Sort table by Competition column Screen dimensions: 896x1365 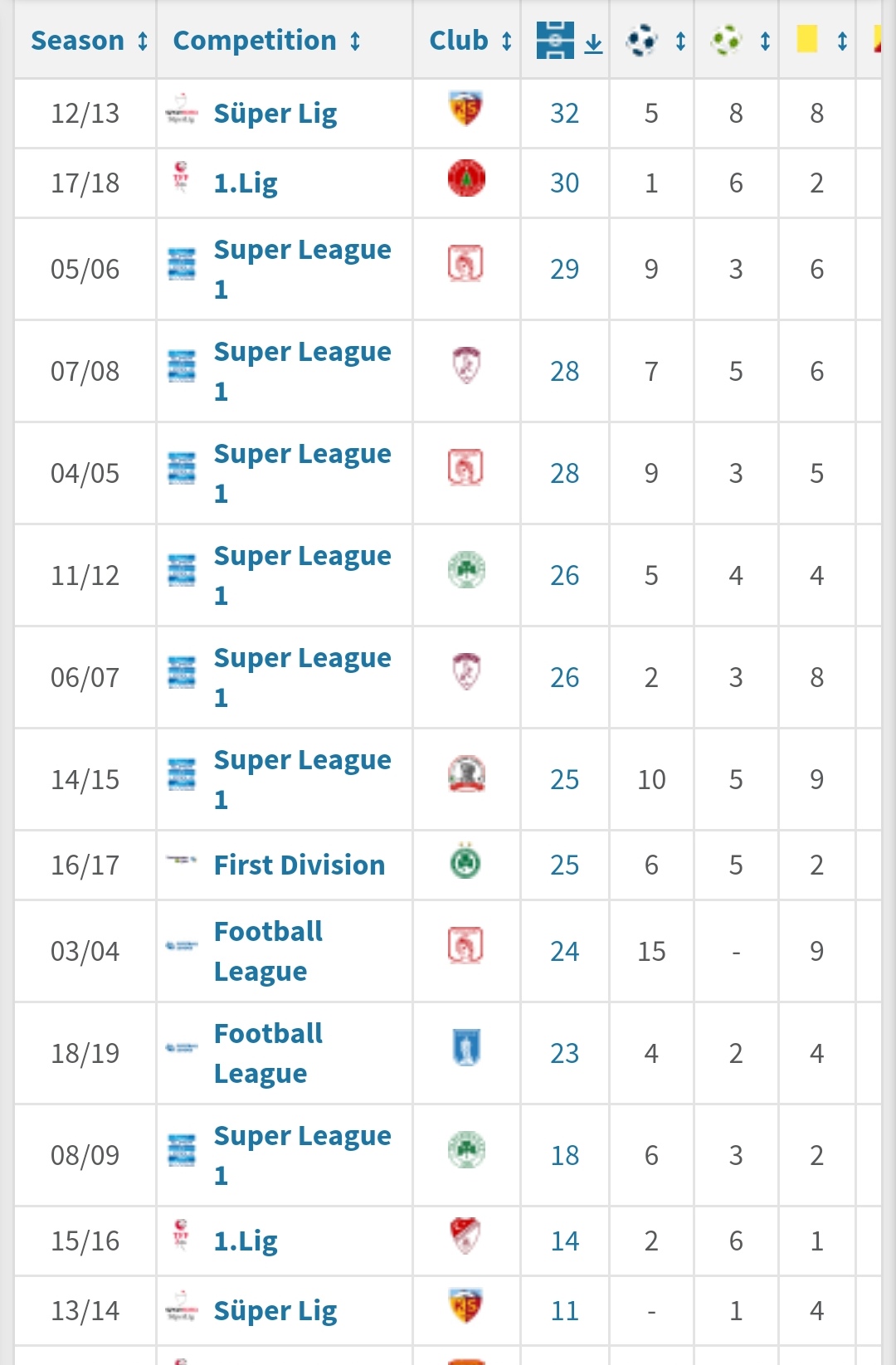coord(266,41)
